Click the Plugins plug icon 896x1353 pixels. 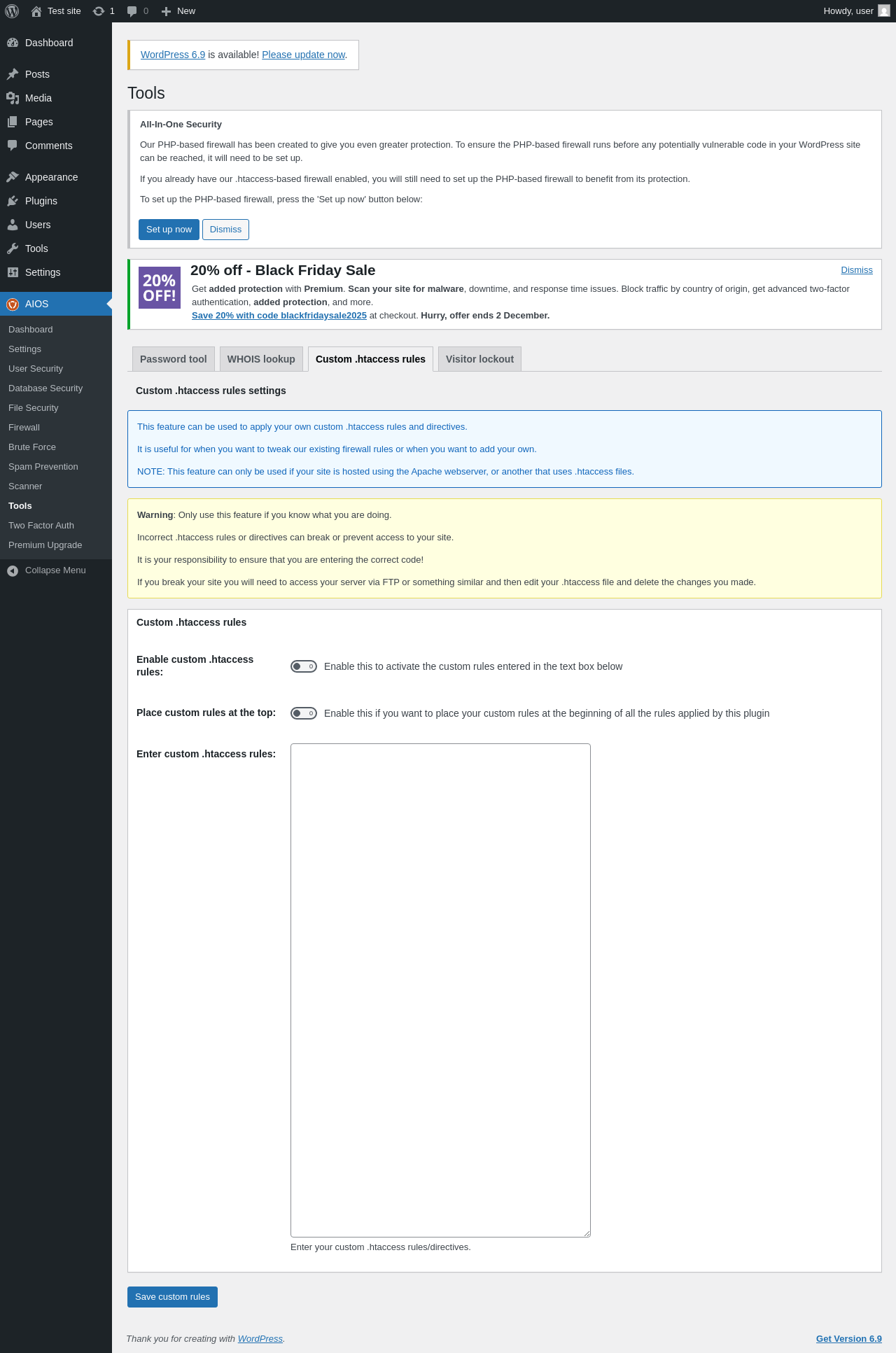tap(13, 201)
